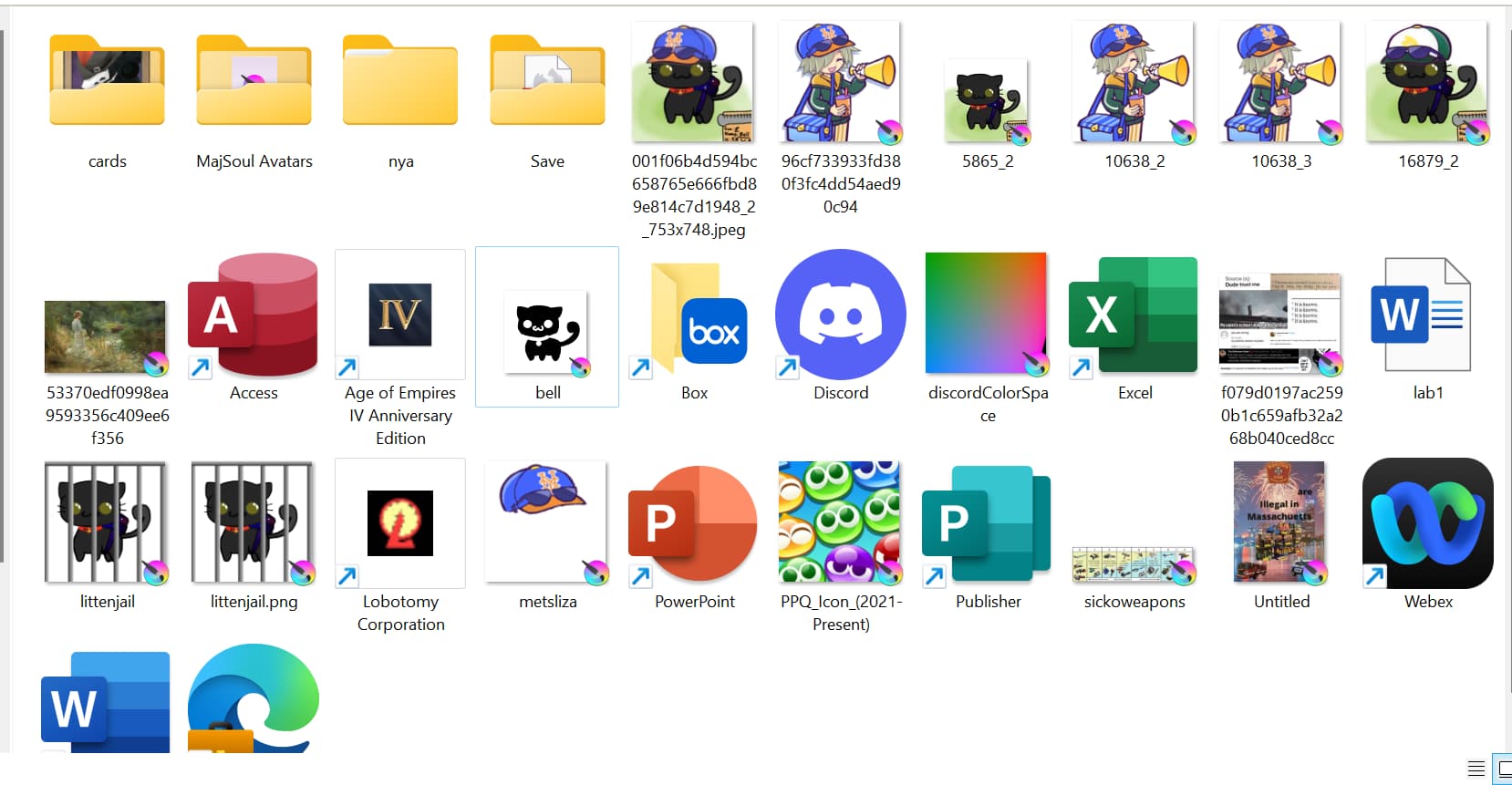Select the 001f06b4d594bc jpeg cat thumbnail
Viewport: 1512px width, 785px height.
pos(694,83)
